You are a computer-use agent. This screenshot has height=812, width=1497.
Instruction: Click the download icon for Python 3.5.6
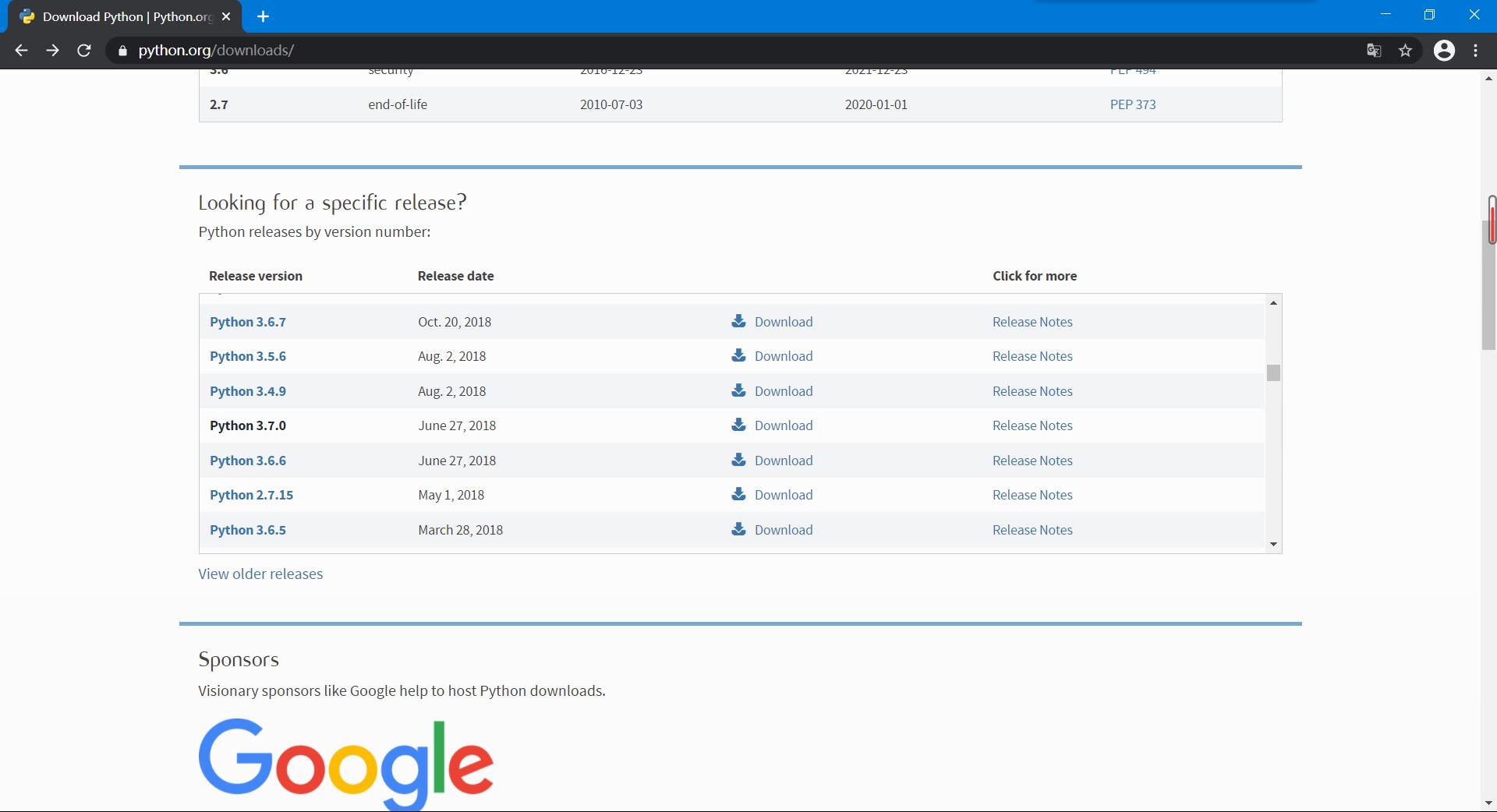point(738,355)
